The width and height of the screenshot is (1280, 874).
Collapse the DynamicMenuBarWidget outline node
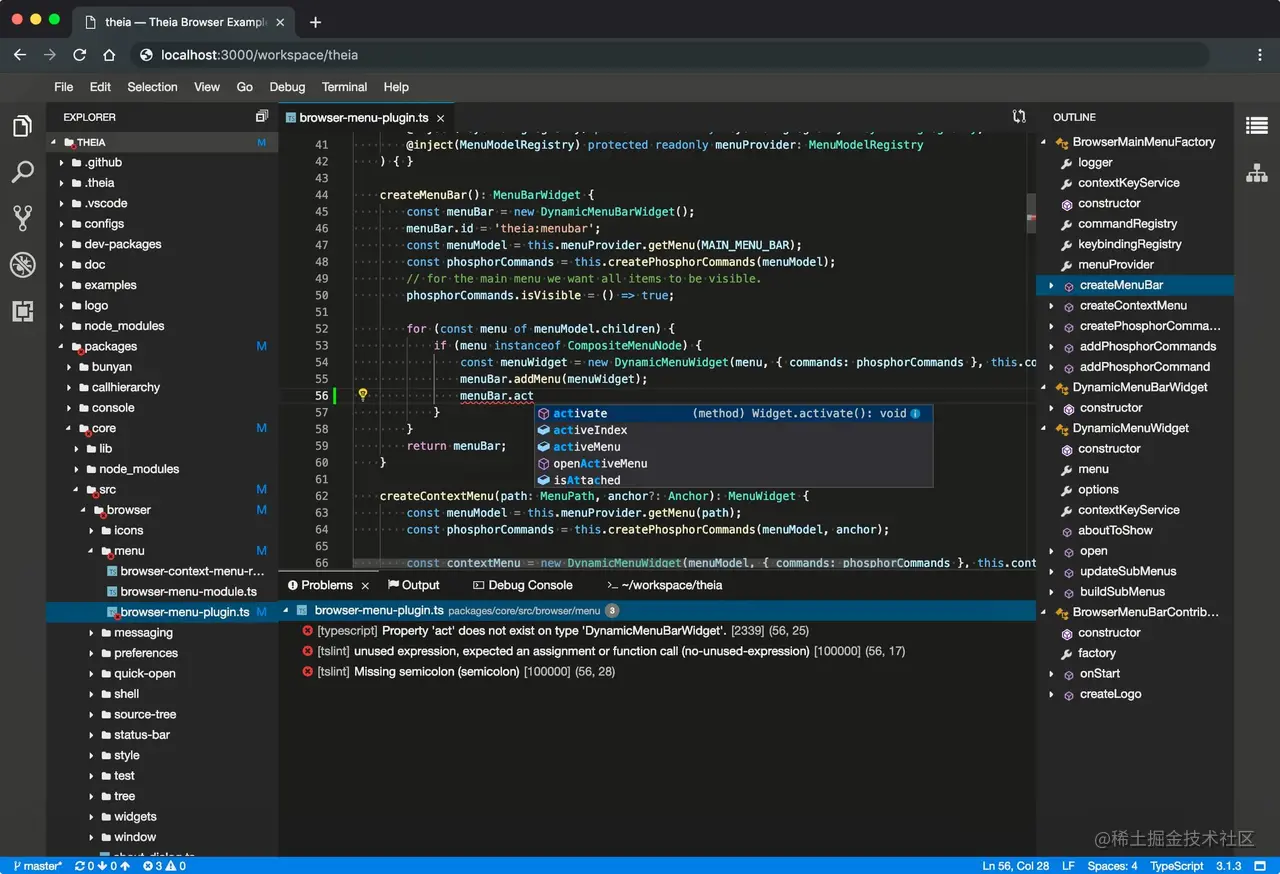pyautogui.click(x=1043, y=388)
